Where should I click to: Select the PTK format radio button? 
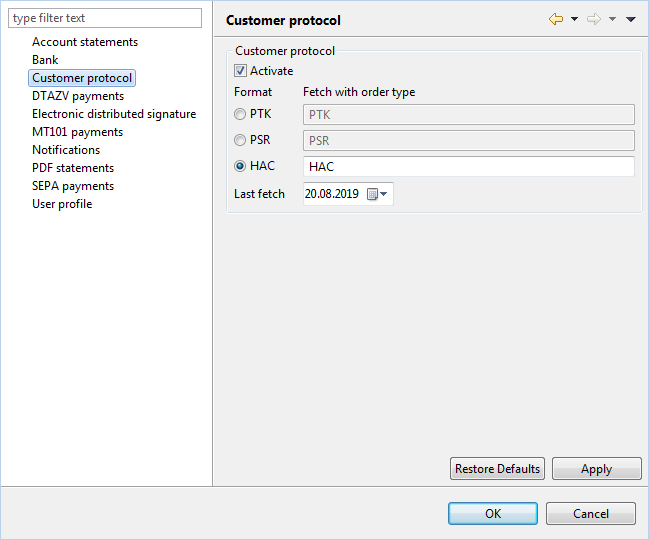[x=240, y=114]
